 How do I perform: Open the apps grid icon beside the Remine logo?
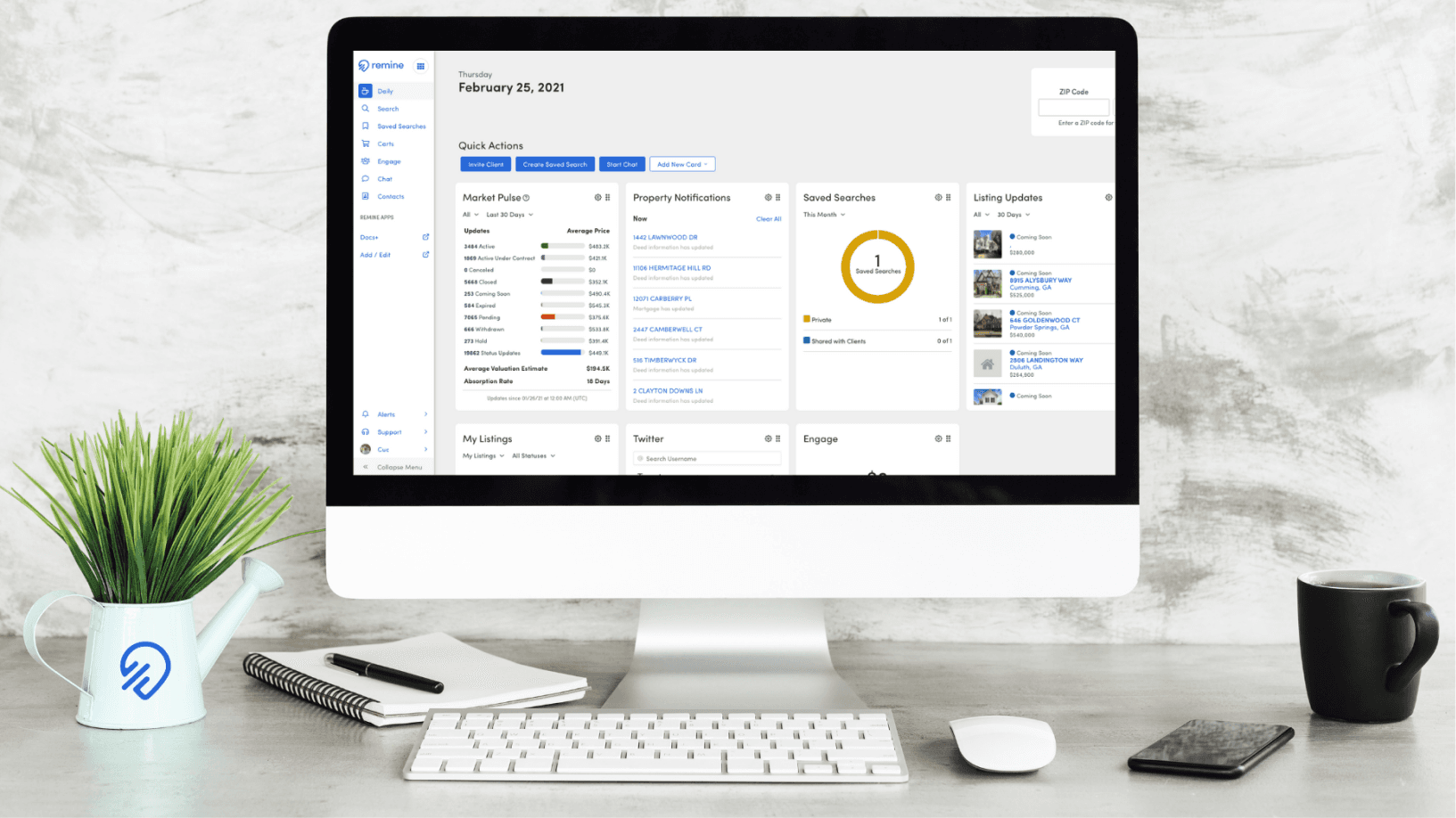[x=420, y=66]
